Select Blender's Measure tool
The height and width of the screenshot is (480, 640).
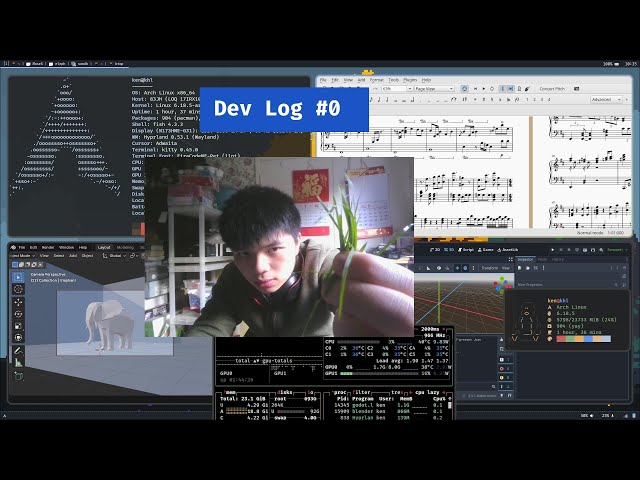click(x=18, y=362)
